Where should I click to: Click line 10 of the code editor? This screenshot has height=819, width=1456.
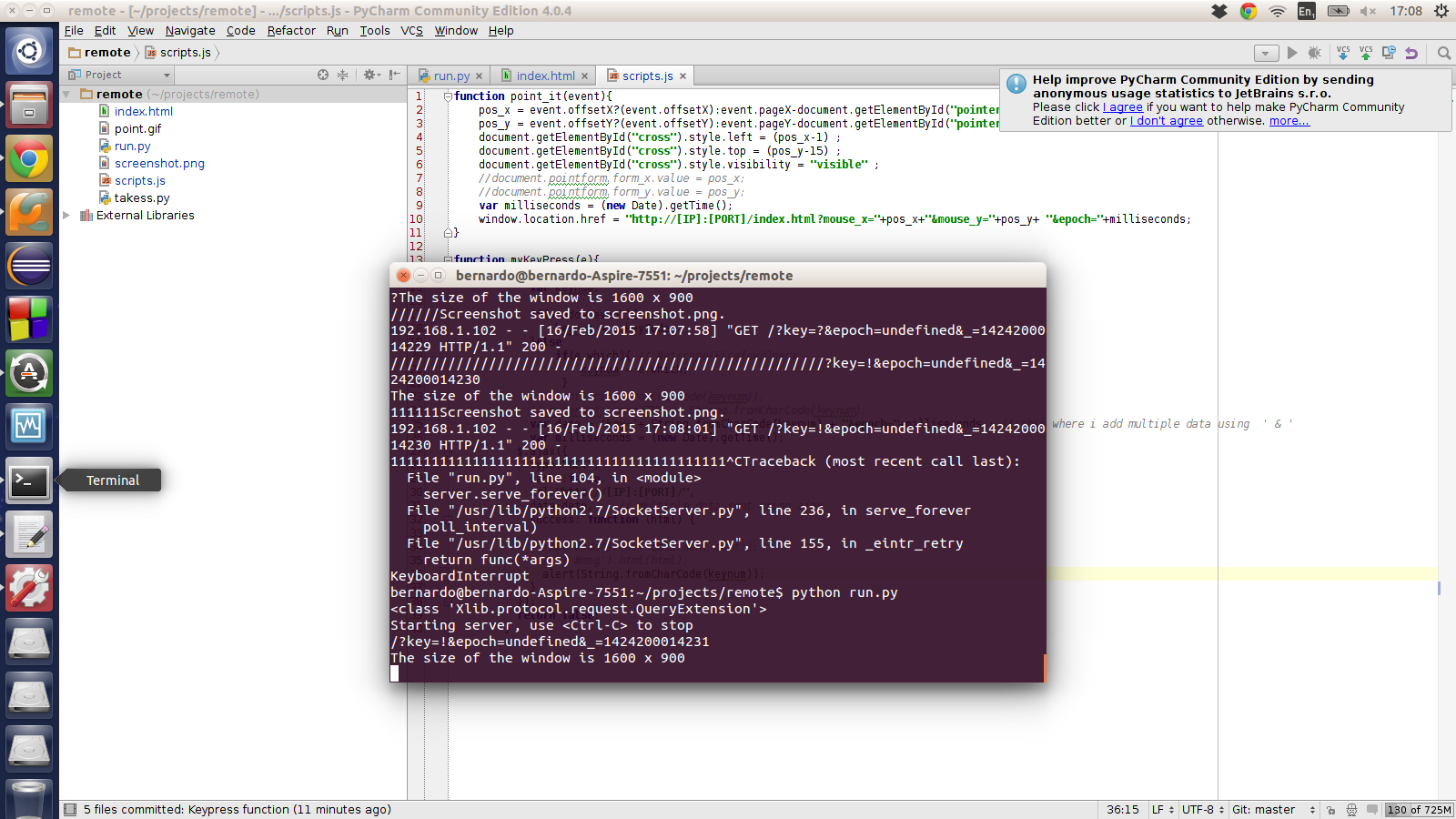[x=834, y=219]
